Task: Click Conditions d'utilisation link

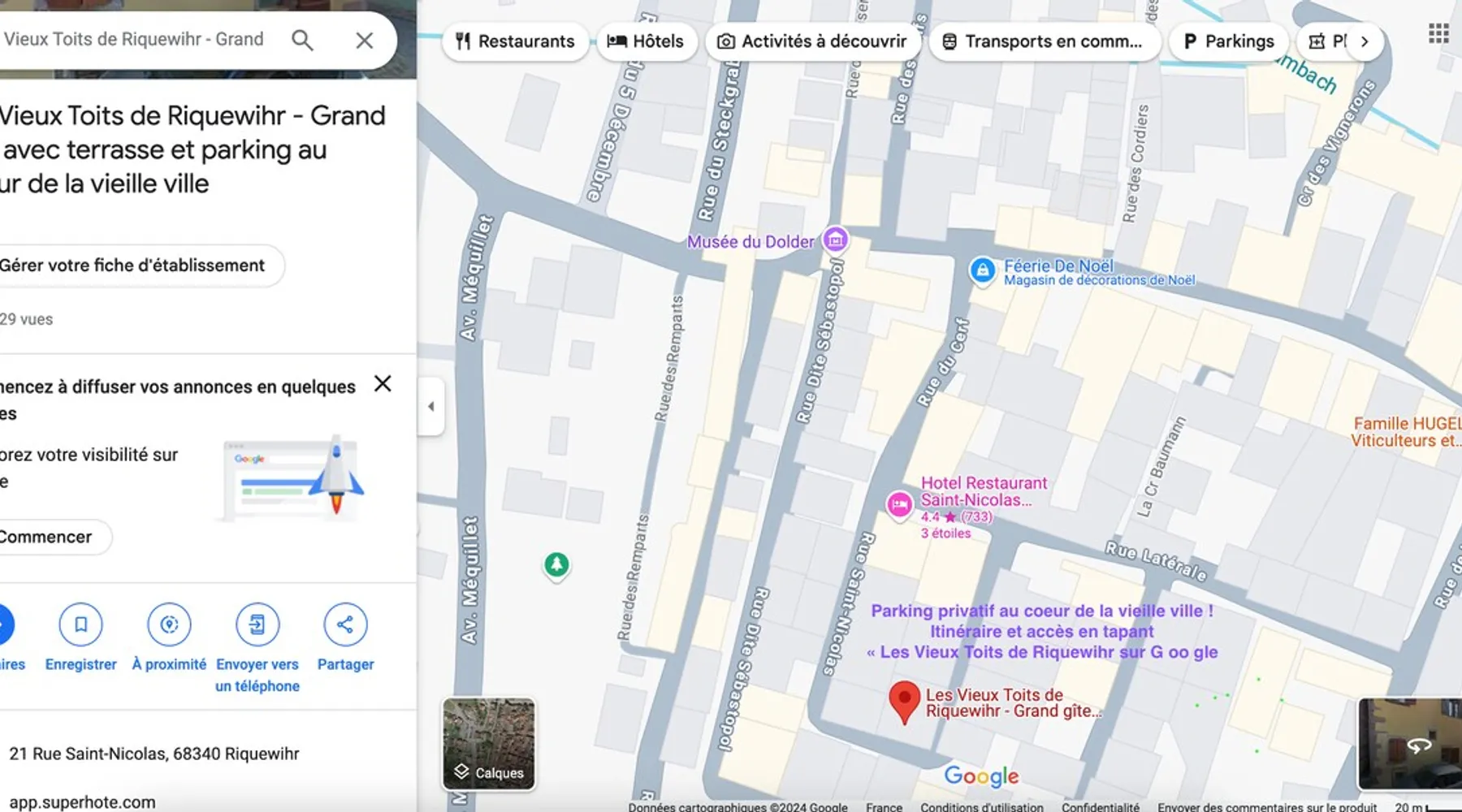Action: (x=981, y=806)
